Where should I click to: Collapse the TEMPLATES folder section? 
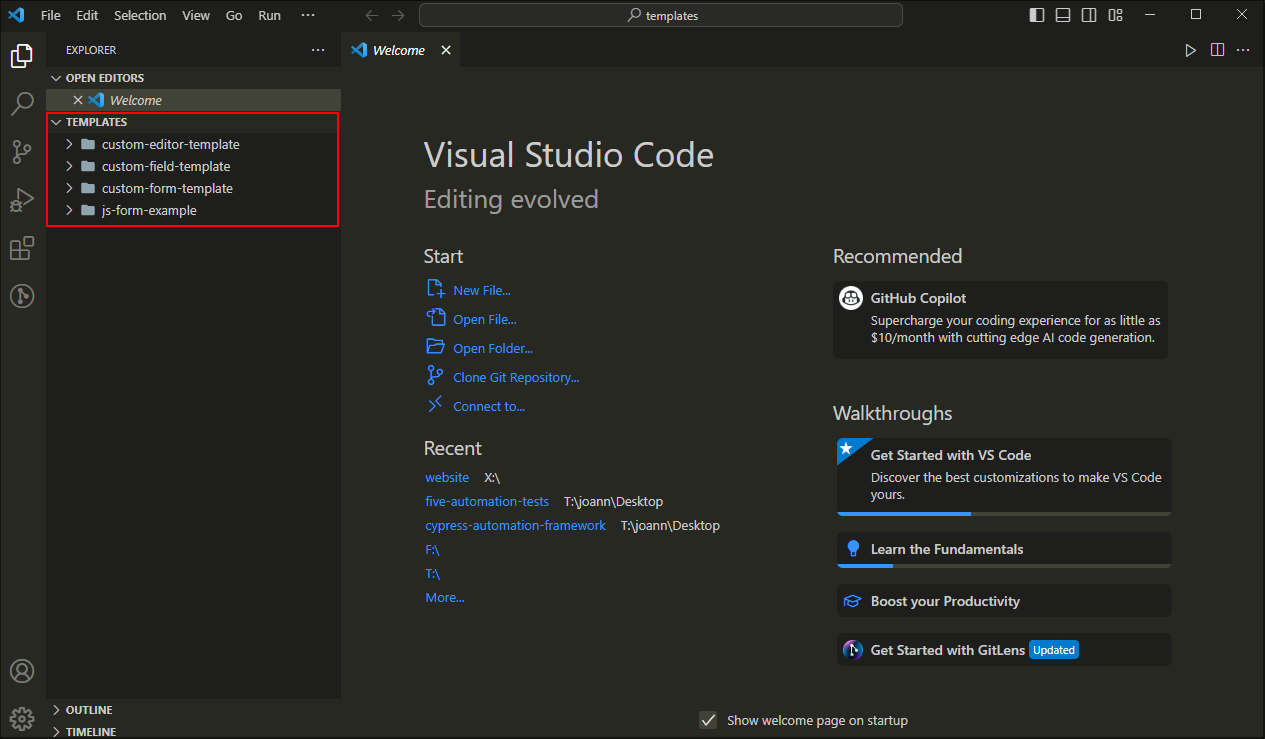56,122
